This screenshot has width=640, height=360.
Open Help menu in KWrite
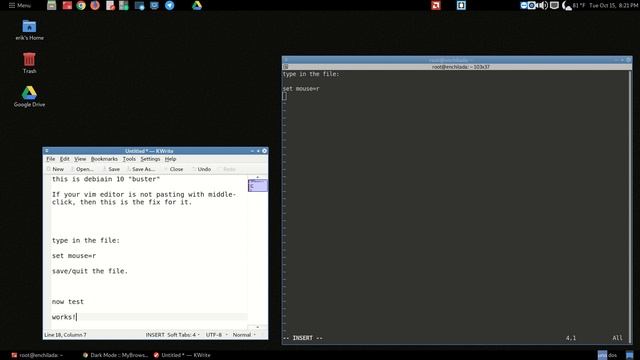tap(170, 159)
